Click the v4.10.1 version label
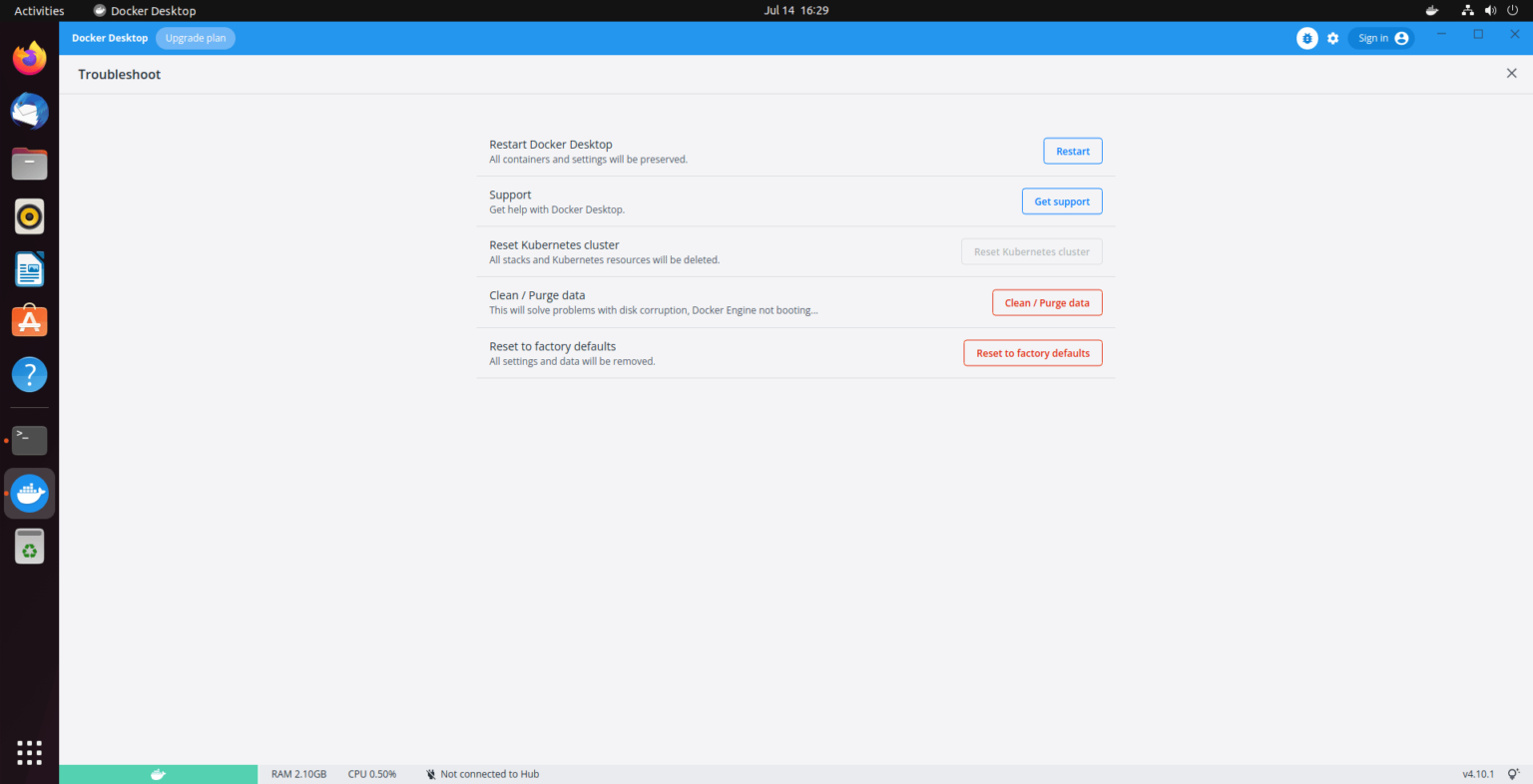1533x784 pixels. (x=1478, y=773)
